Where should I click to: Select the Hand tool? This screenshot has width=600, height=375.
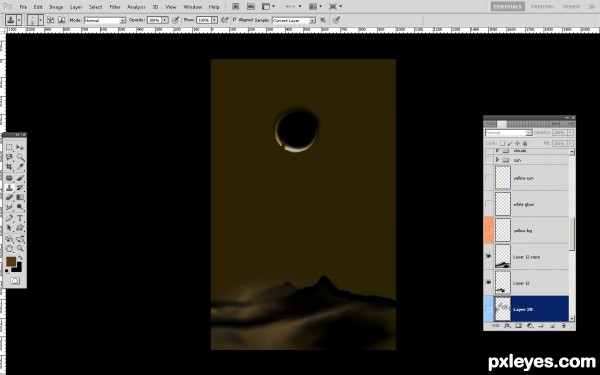pyautogui.click(x=10, y=249)
